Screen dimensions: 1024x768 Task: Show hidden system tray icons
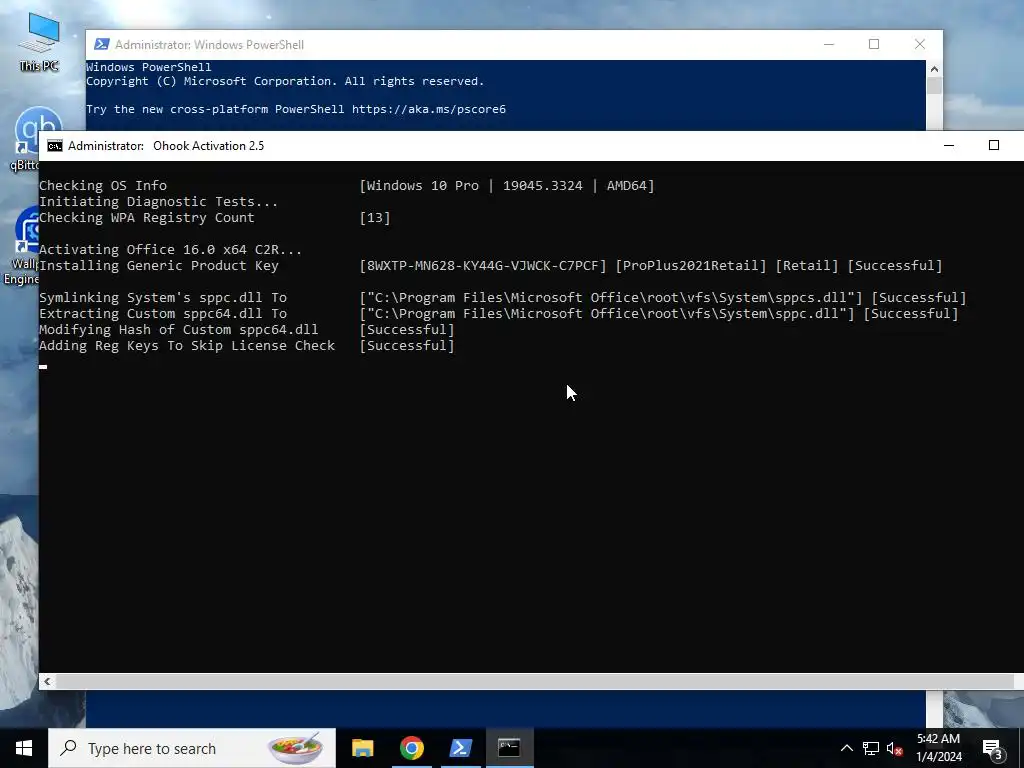point(846,748)
